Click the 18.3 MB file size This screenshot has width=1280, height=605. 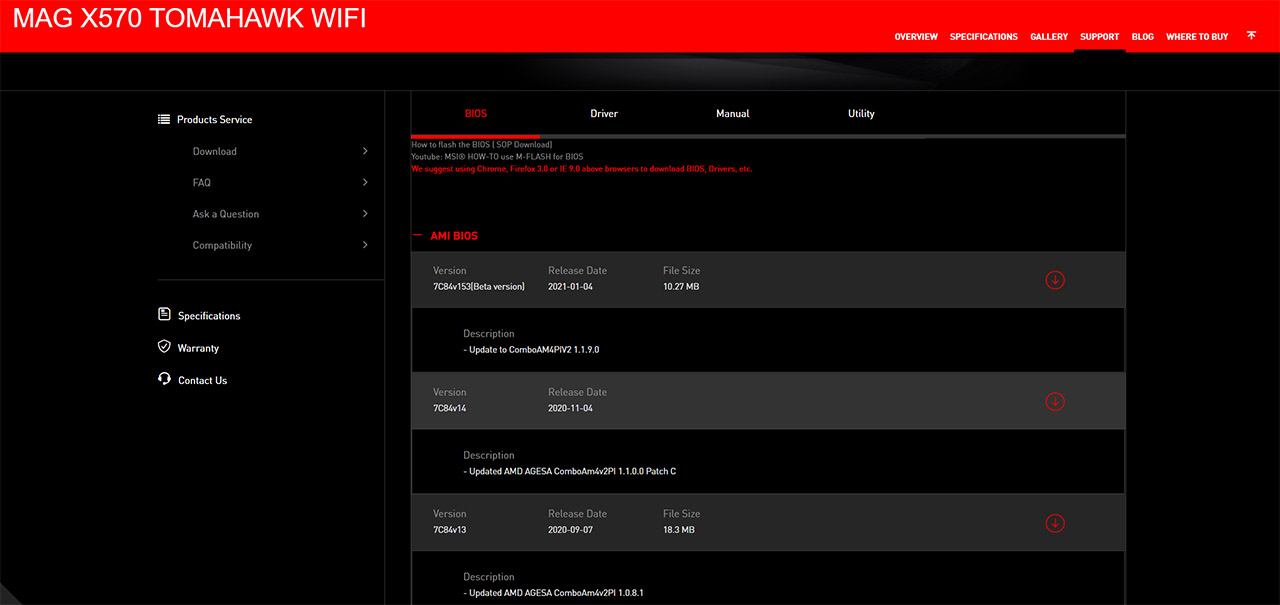(x=679, y=530)
